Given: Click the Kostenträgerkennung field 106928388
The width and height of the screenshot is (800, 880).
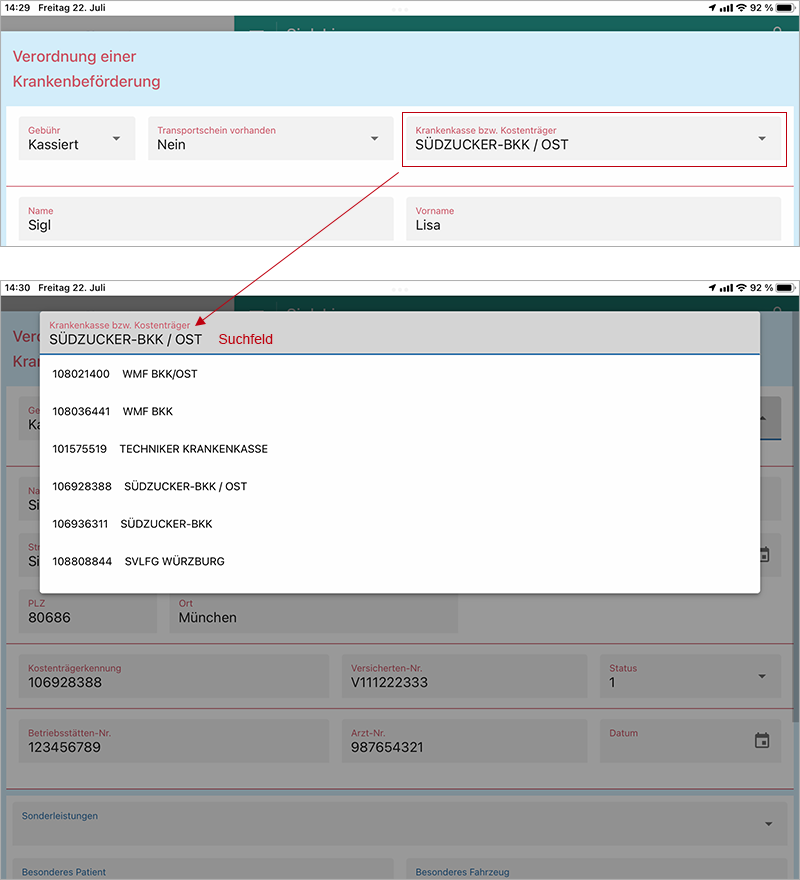Looking at the screenshot, I should tap(173, 676).
